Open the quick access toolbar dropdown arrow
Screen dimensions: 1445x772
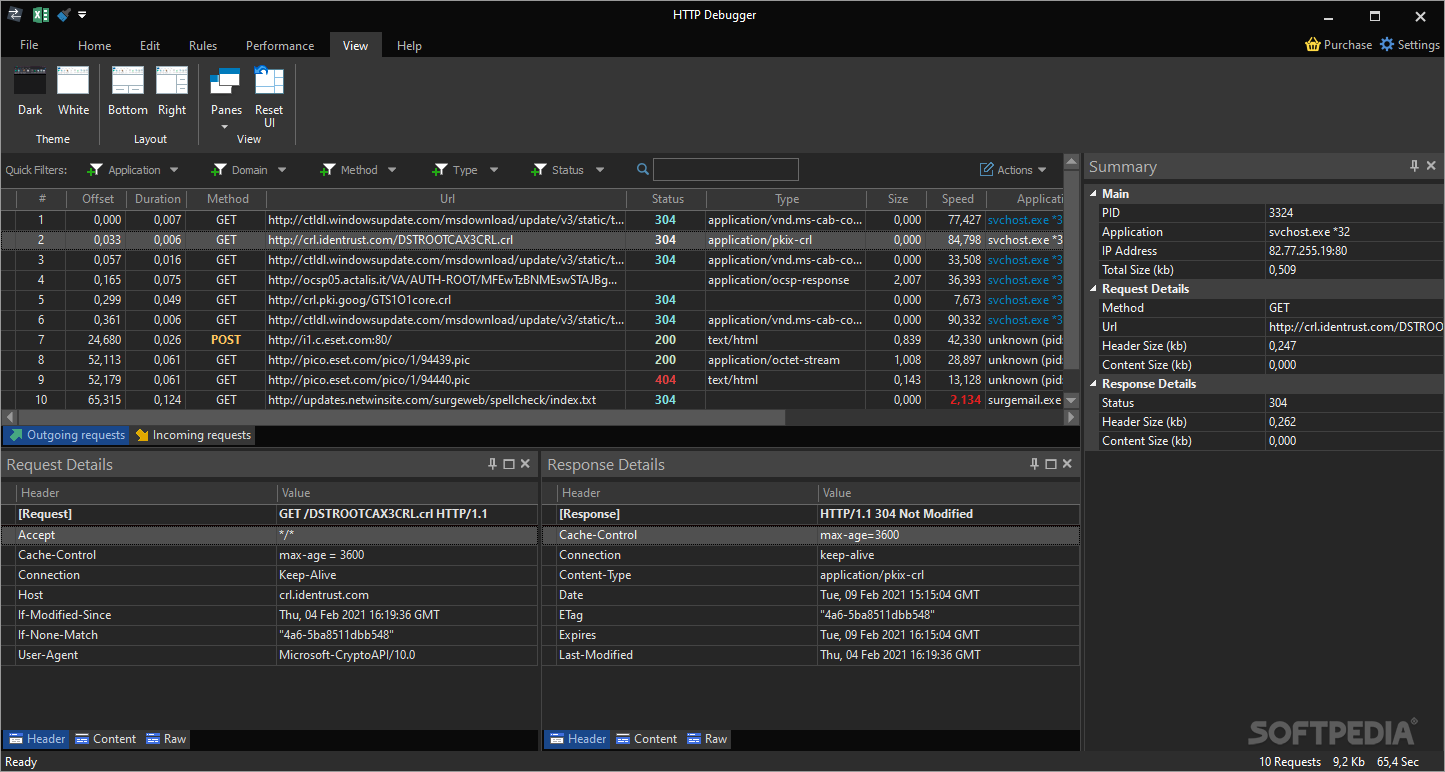point(82,15)
